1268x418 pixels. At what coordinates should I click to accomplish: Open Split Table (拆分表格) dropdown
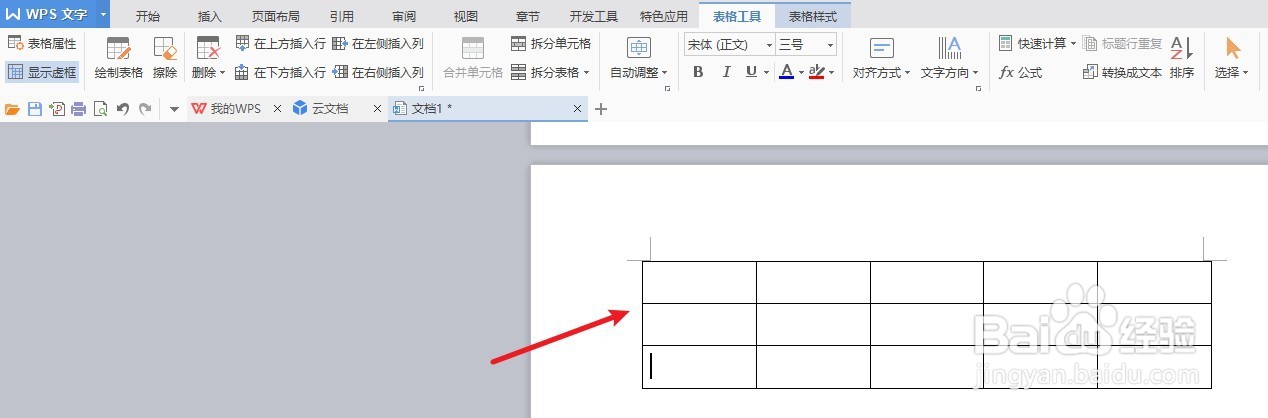[x=551, y=72]
